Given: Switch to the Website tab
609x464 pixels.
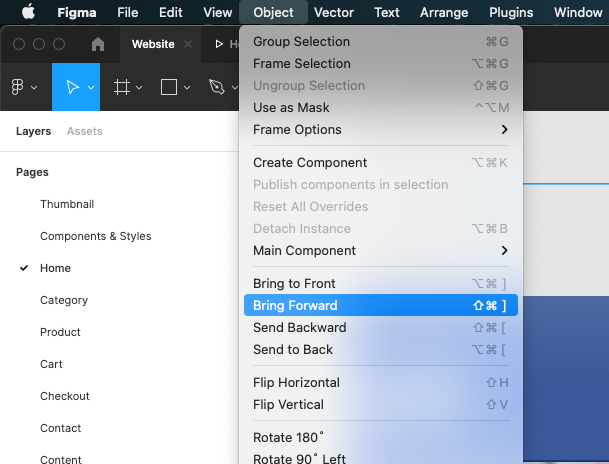Looking at the screenshot, I should point(153,44).
